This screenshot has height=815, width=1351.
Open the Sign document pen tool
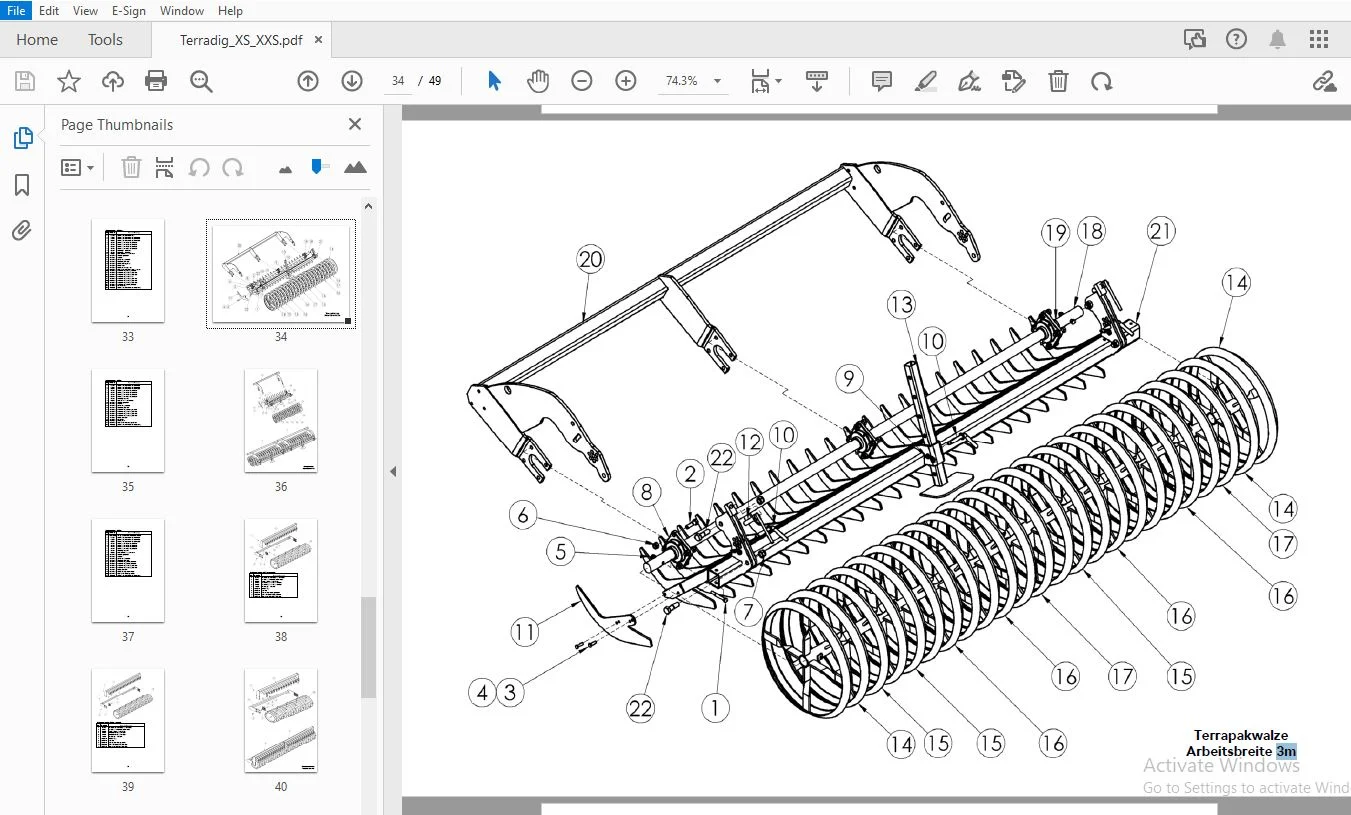969,81
